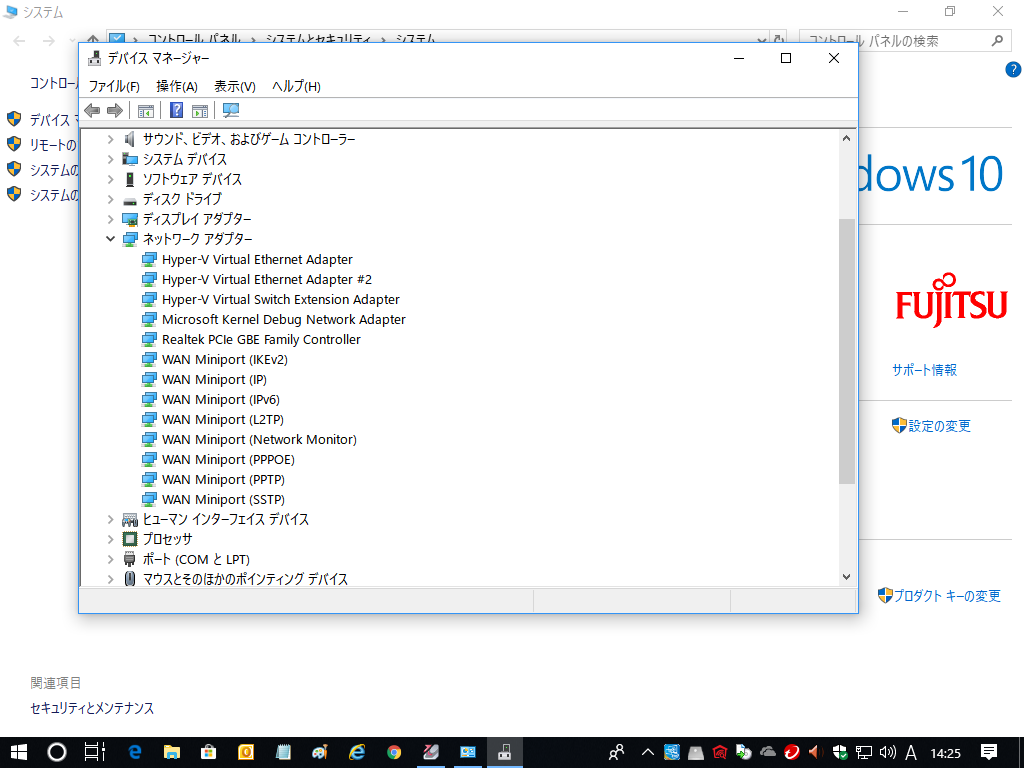Open the Windows Start menu
The width and height of the screenshot is (1024, 768).
pyautogui.click(x=19, y=752)
